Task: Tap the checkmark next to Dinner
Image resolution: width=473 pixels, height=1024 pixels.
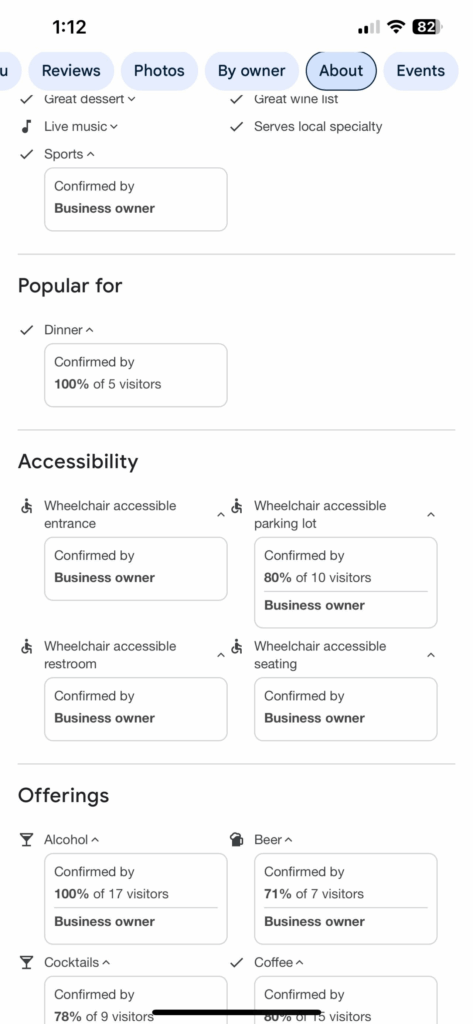Action: (26, 330)
